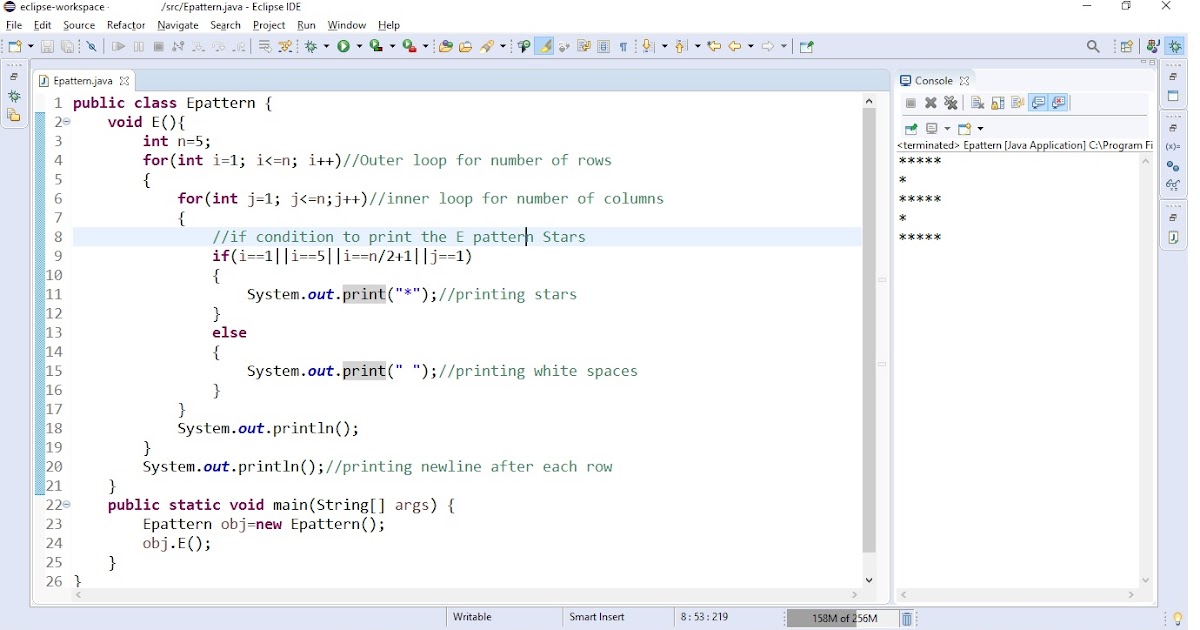Run the Epattern application
The height and width of the screenshot is (630, 1200).
tap(343, 46)
